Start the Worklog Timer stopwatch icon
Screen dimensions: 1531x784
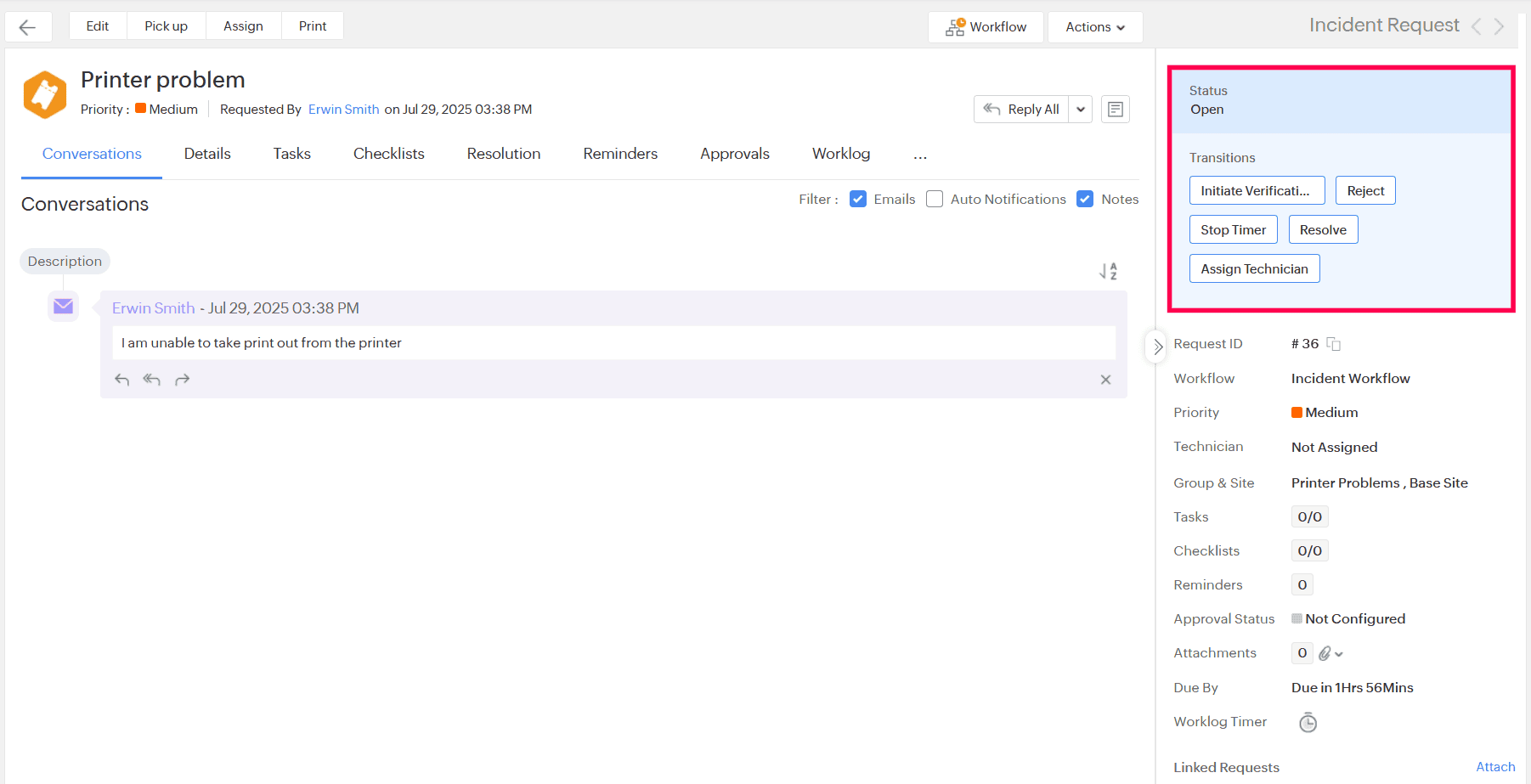coord(1308,722)
